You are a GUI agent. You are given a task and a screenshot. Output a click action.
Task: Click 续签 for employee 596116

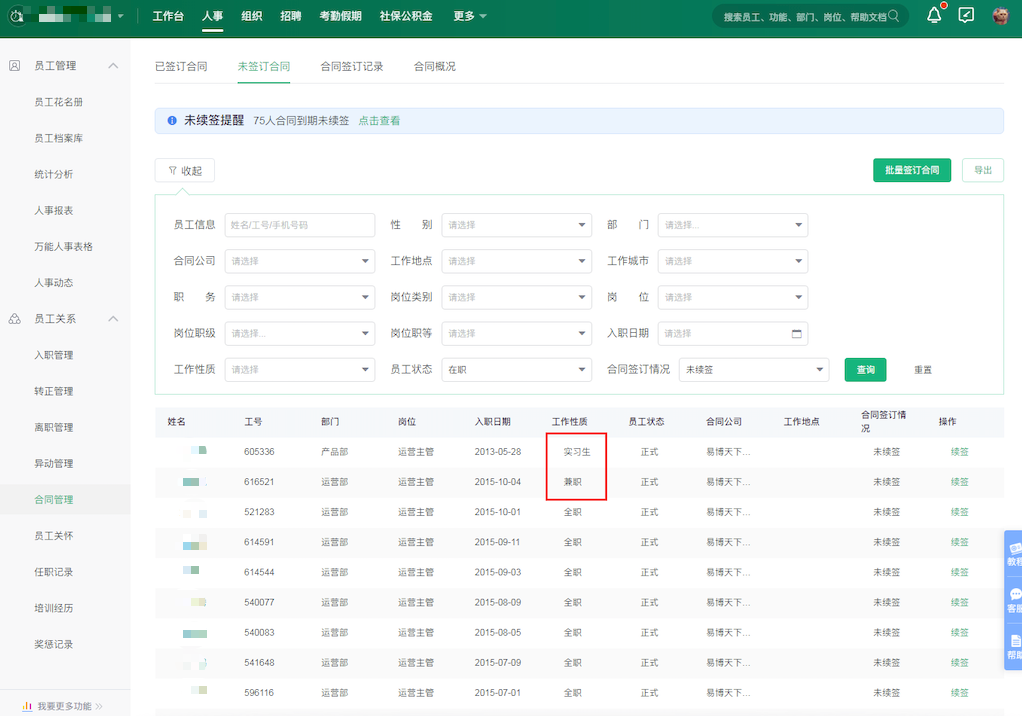point(959,693)
